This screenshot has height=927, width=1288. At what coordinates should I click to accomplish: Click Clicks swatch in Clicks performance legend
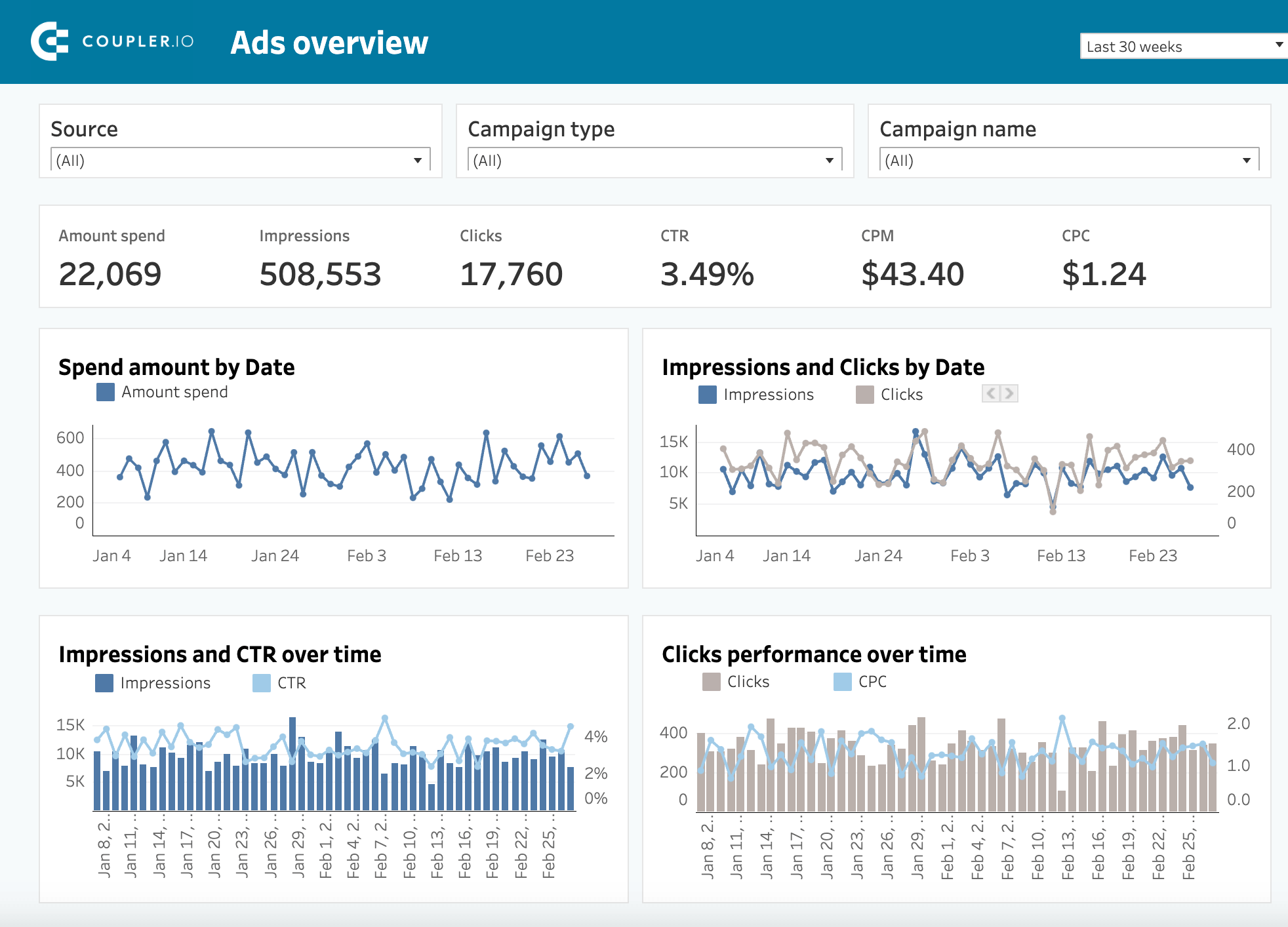[x=712, y=682]
